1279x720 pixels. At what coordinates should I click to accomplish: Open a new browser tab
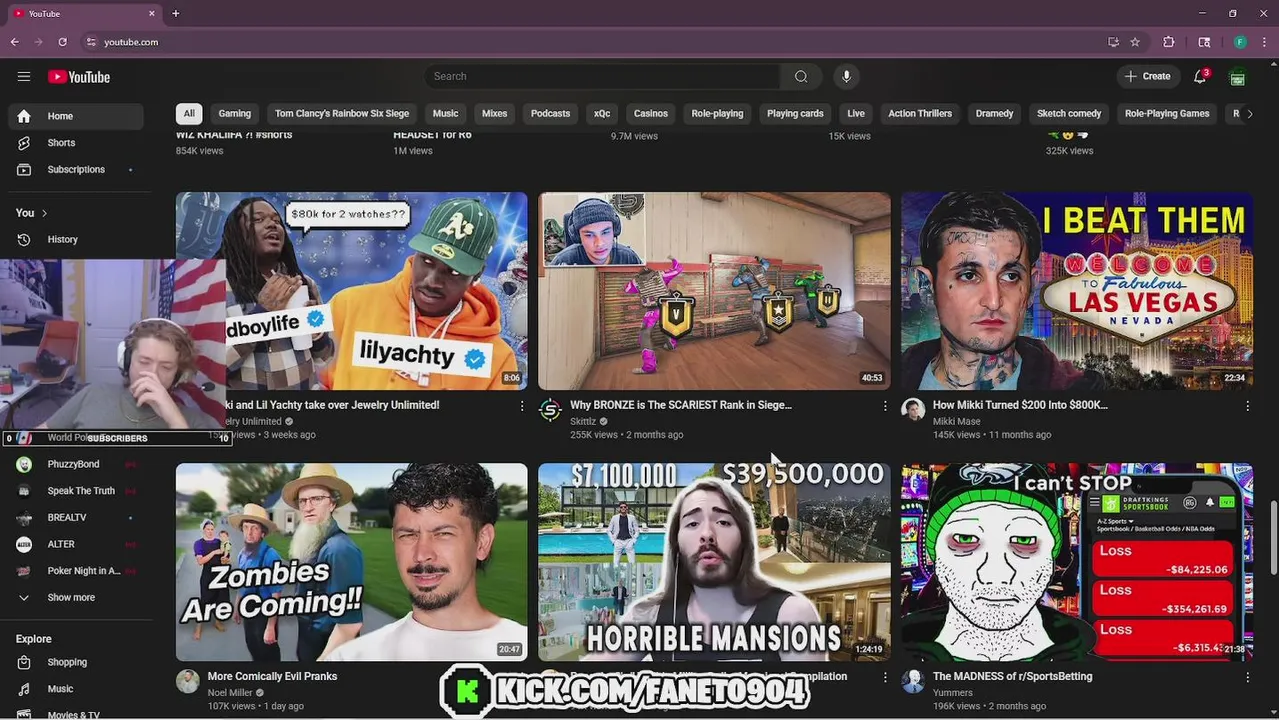coord(175,14)
